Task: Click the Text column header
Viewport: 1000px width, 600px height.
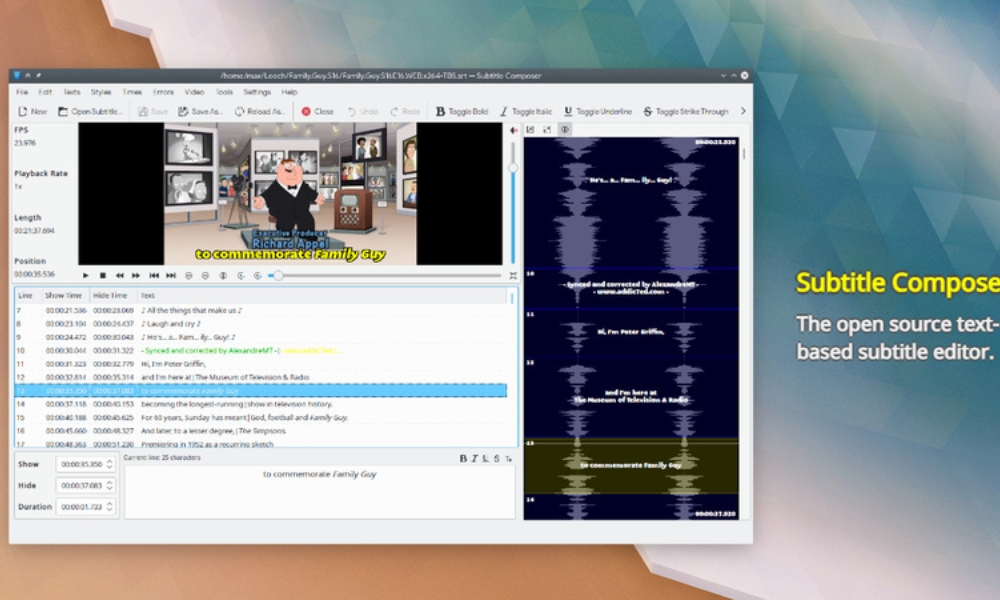Action: [322, 296]
